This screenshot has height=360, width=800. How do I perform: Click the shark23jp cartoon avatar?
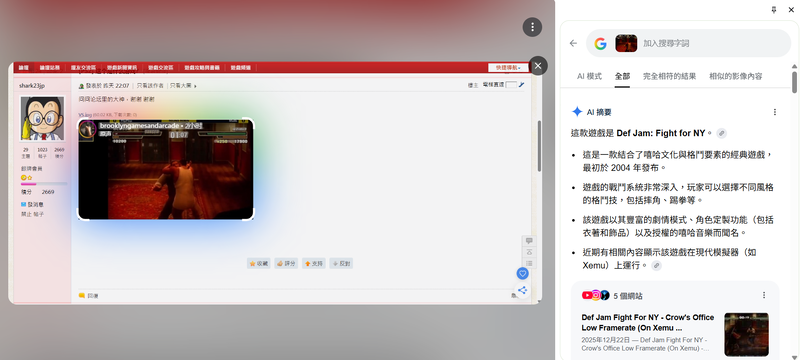(x=42, y=118)
